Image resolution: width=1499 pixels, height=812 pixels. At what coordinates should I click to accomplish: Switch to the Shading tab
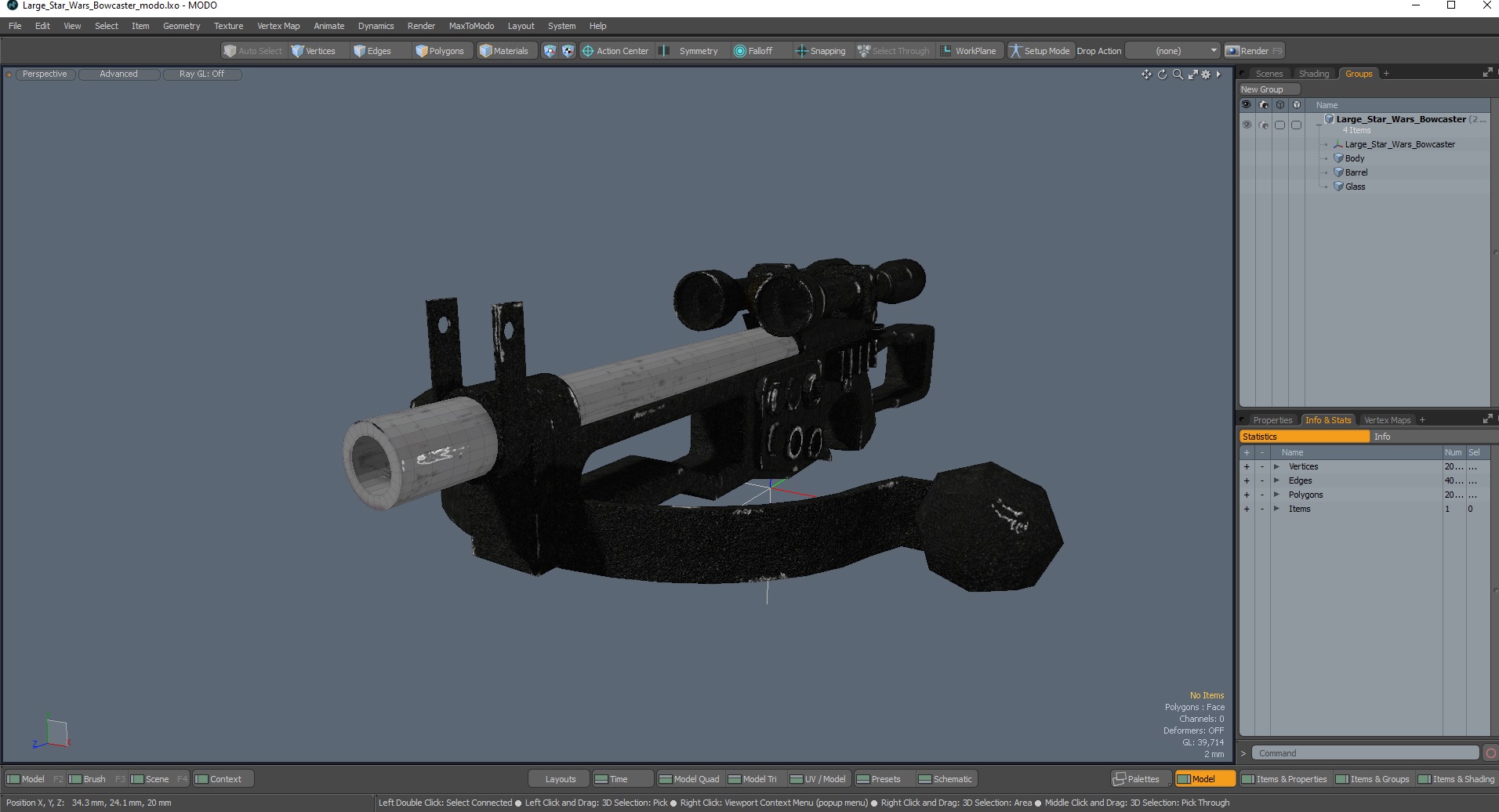tap(1314, 74)
